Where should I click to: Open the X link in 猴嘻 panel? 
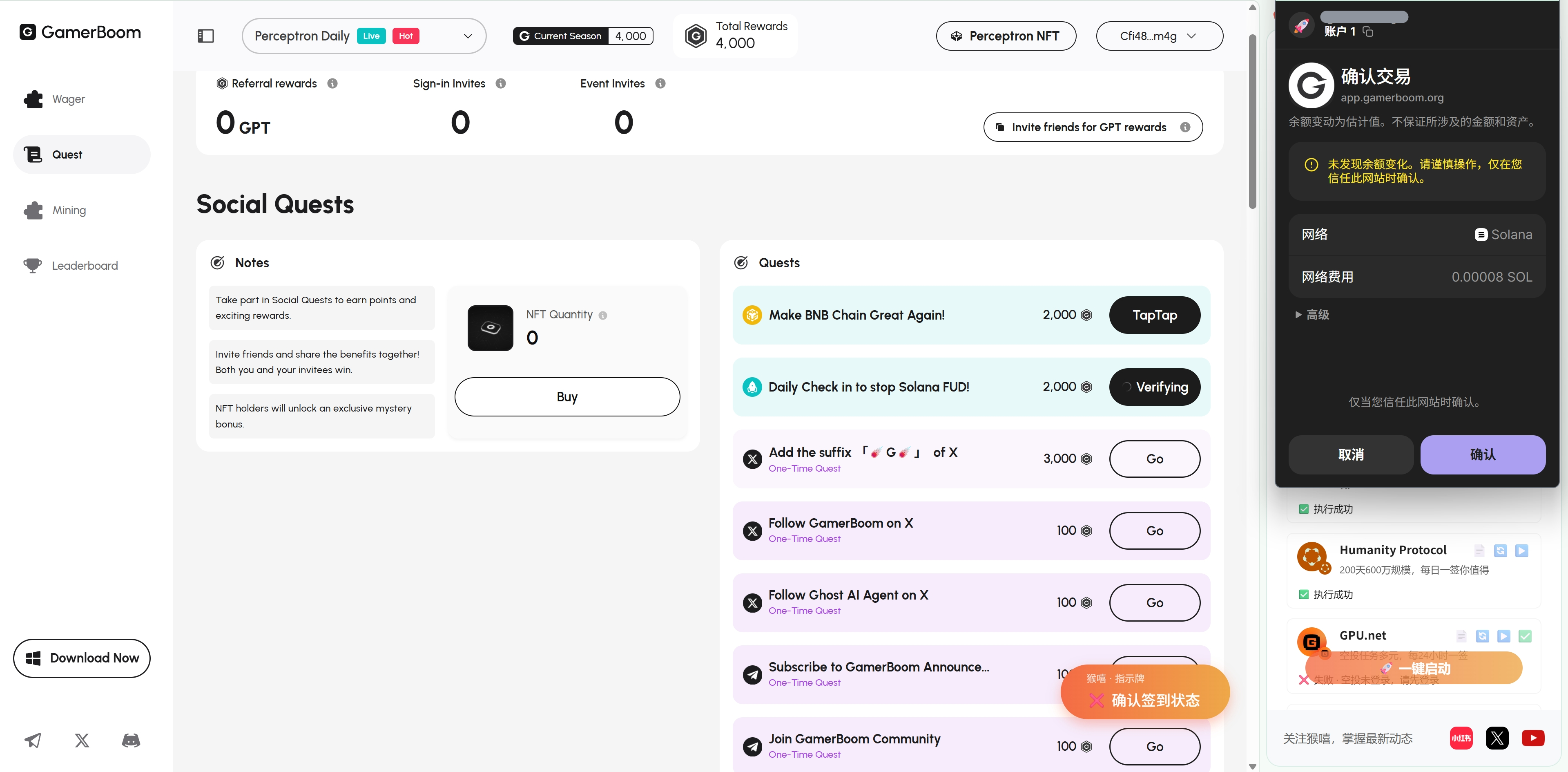pyautogui.click(x=1497, y=738)
